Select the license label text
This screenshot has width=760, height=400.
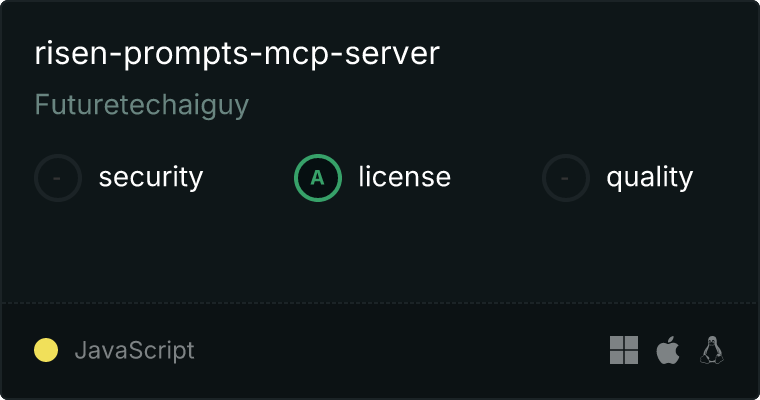click(405, 176)
